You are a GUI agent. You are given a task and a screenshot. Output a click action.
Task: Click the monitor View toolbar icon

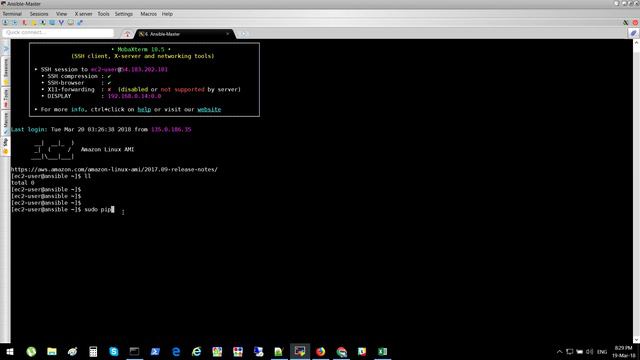pyautogui.click(x=52, y=22)
